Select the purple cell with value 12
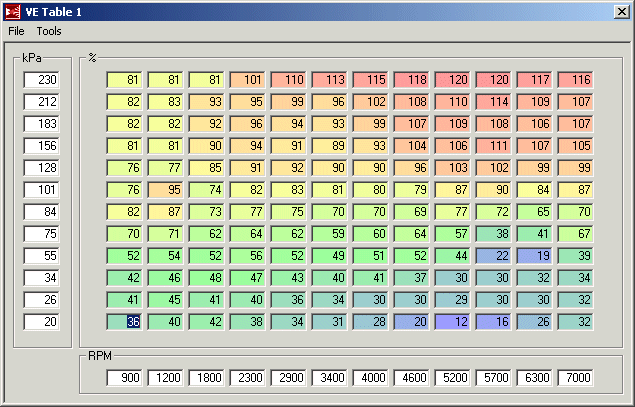The height and width of the screenshot is (407, 635). 453,322
